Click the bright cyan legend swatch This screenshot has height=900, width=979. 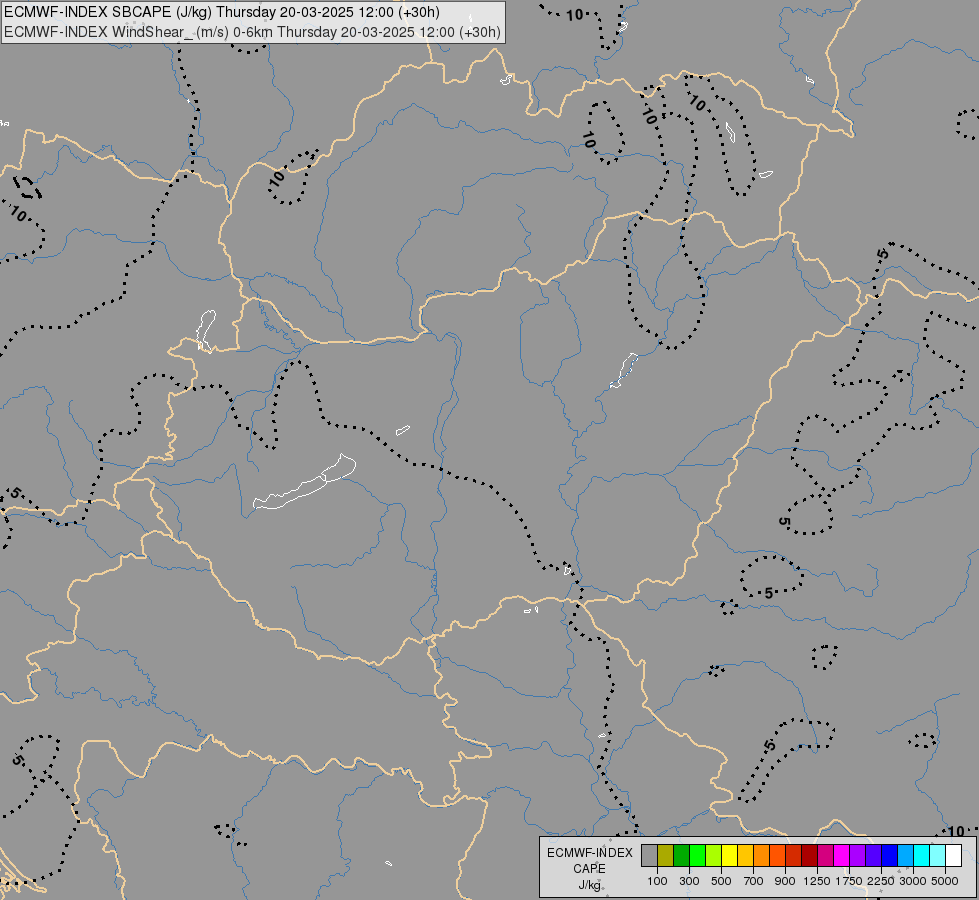coord(922,855)
